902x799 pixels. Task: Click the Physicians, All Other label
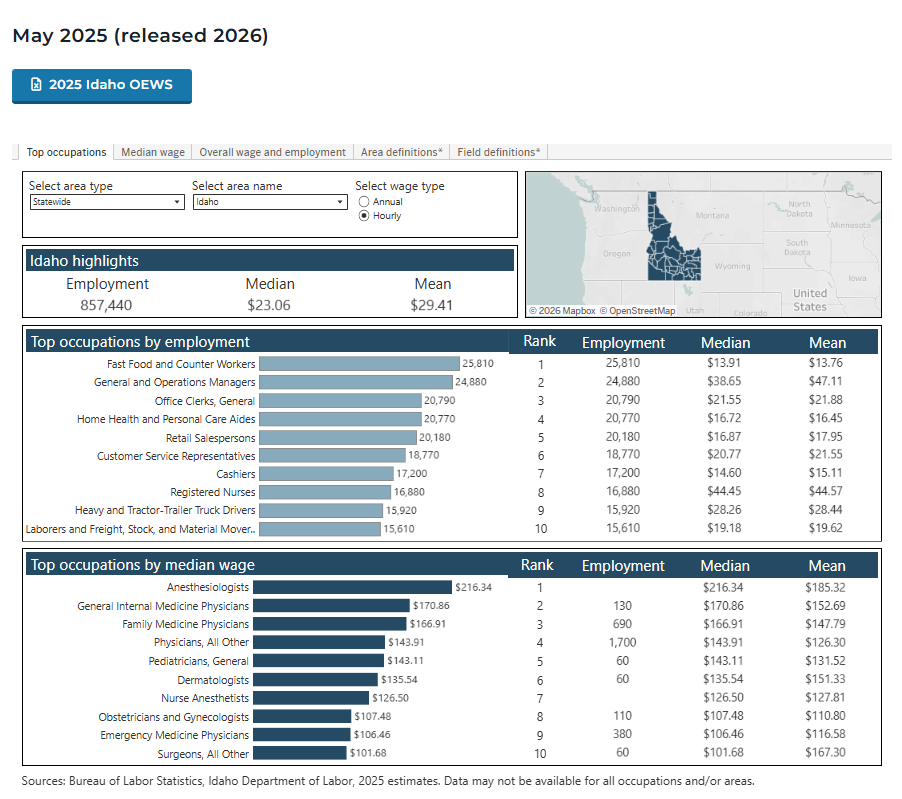(x=201, y=643)
